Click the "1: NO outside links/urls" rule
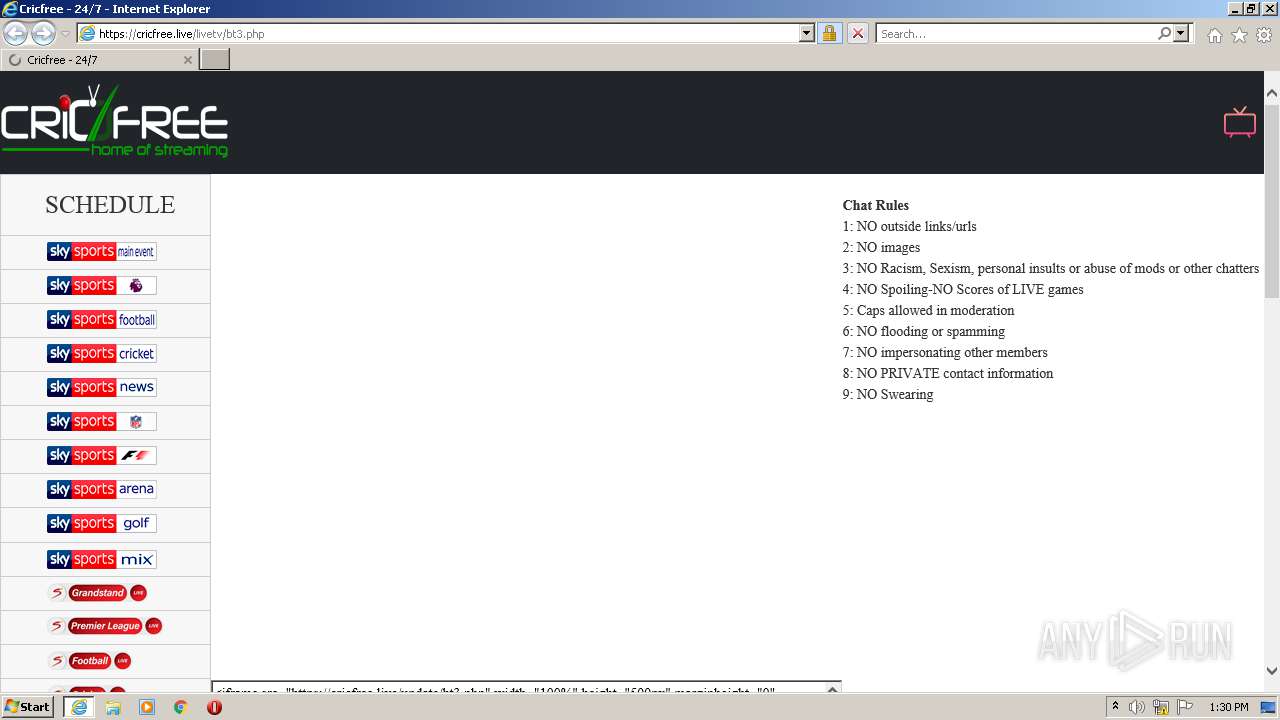This screenshot has width=1280, height=720. (909, 227)
